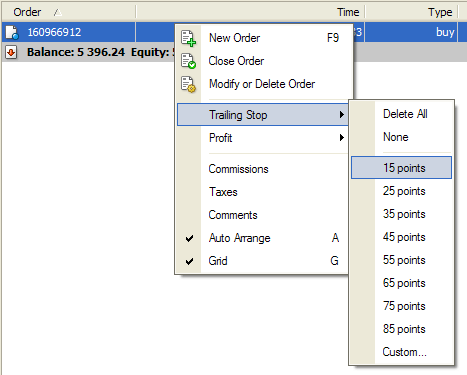Set trailing stop to 55 points
The image size is (467, 375).
(401, 260)
